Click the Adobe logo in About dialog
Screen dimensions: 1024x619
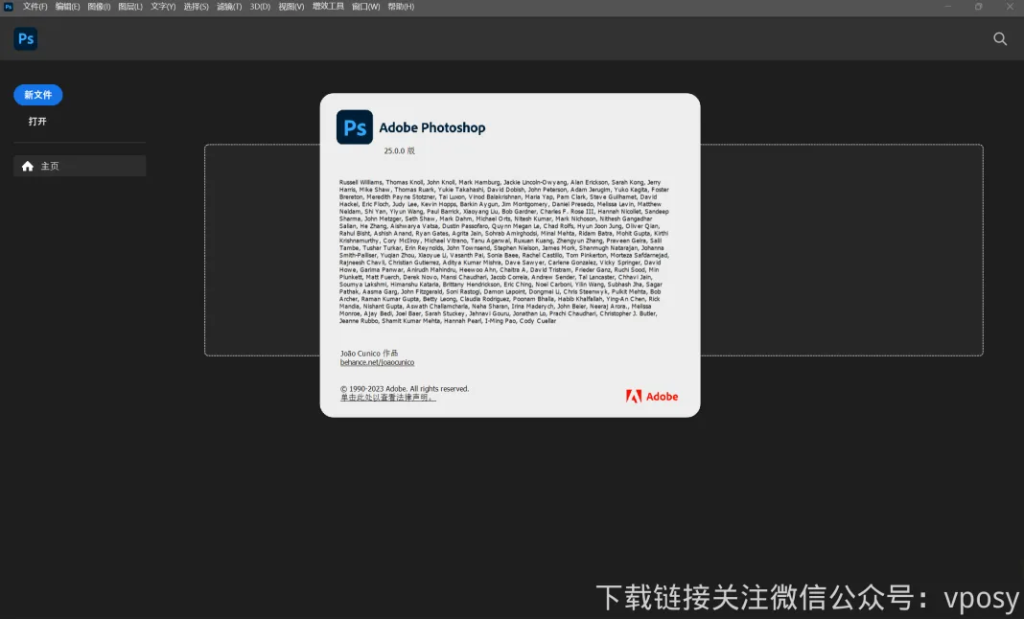(652, 396)
